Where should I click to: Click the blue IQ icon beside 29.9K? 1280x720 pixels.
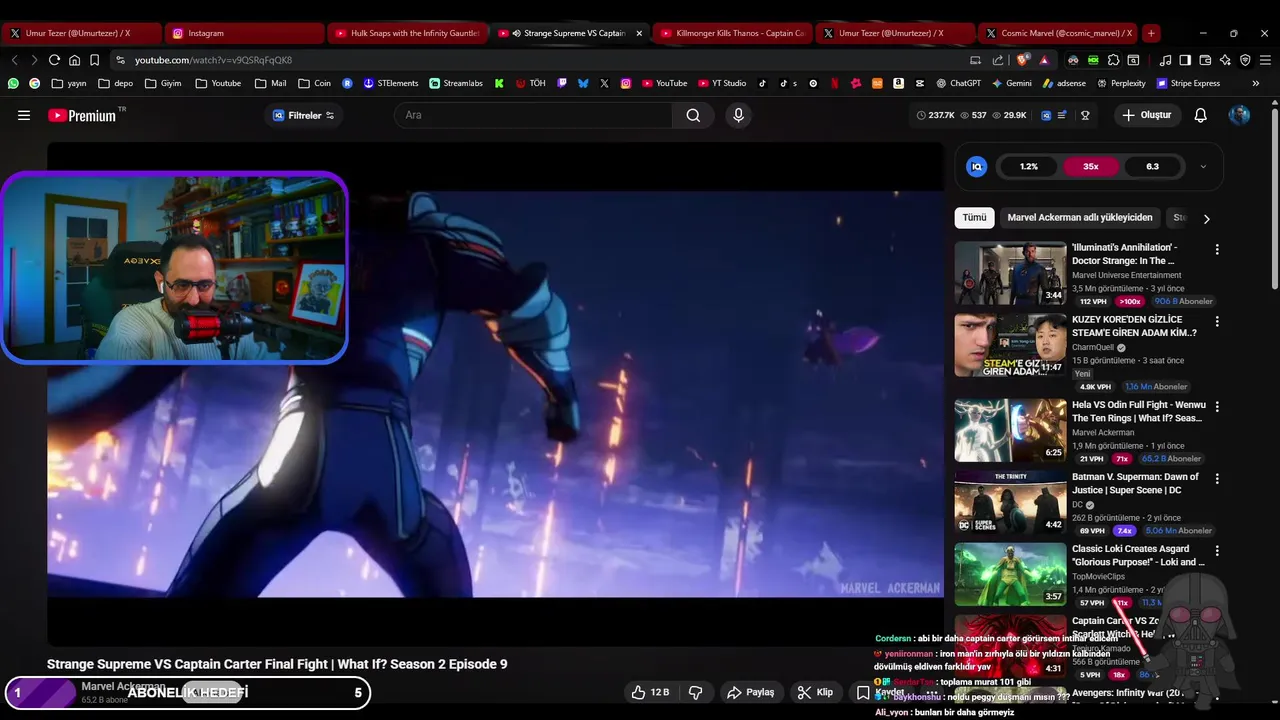coord(1046,115)
